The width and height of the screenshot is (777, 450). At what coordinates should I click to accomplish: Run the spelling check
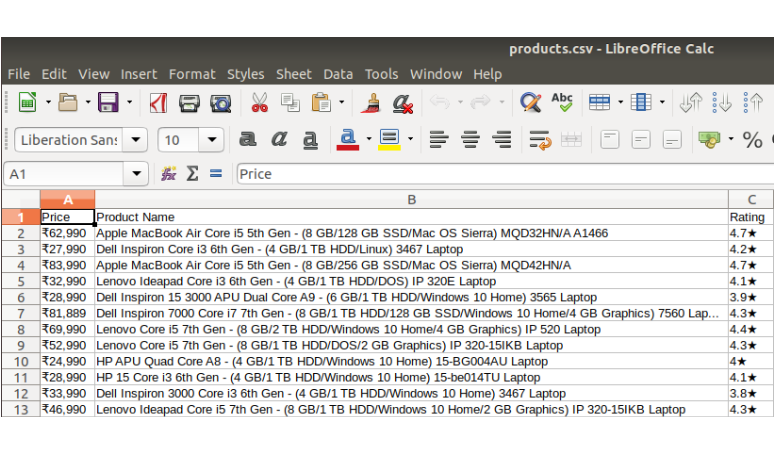tap(562, 102)
